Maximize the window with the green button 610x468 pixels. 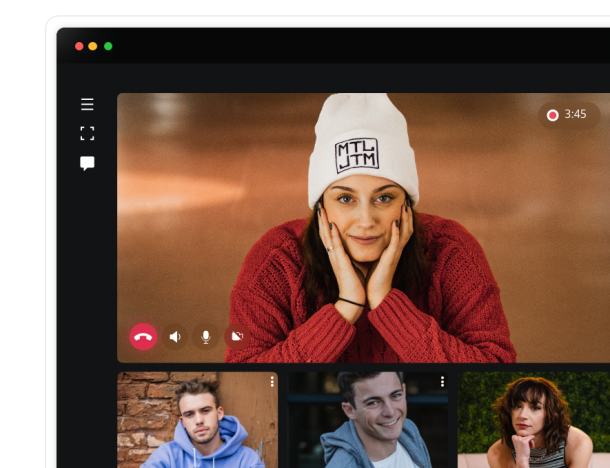pyautogui.click(x=108, y=46)
